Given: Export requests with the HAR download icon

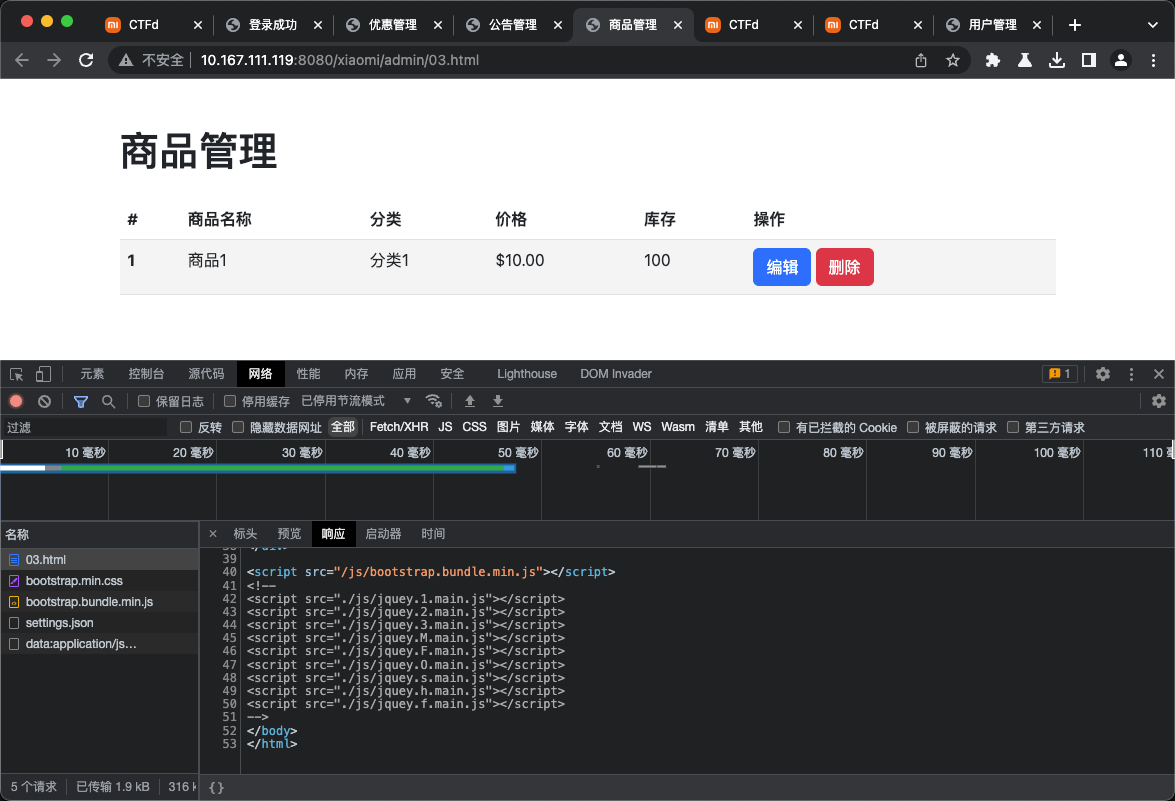Looking at the screenshot, I should coord(497,400).
